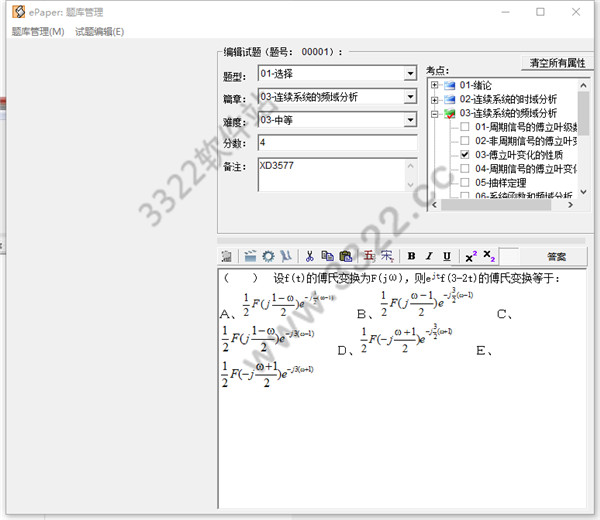
Task: Select the 05-抽样定理 tree label
Action: click(x=501, y=183)
